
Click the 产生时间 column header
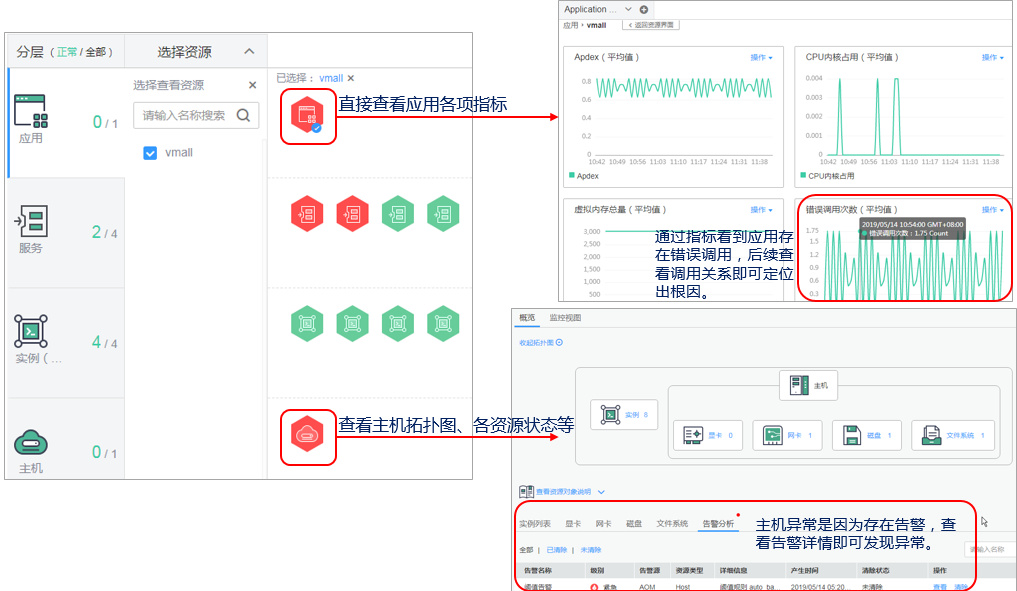[x=804, y=571]
